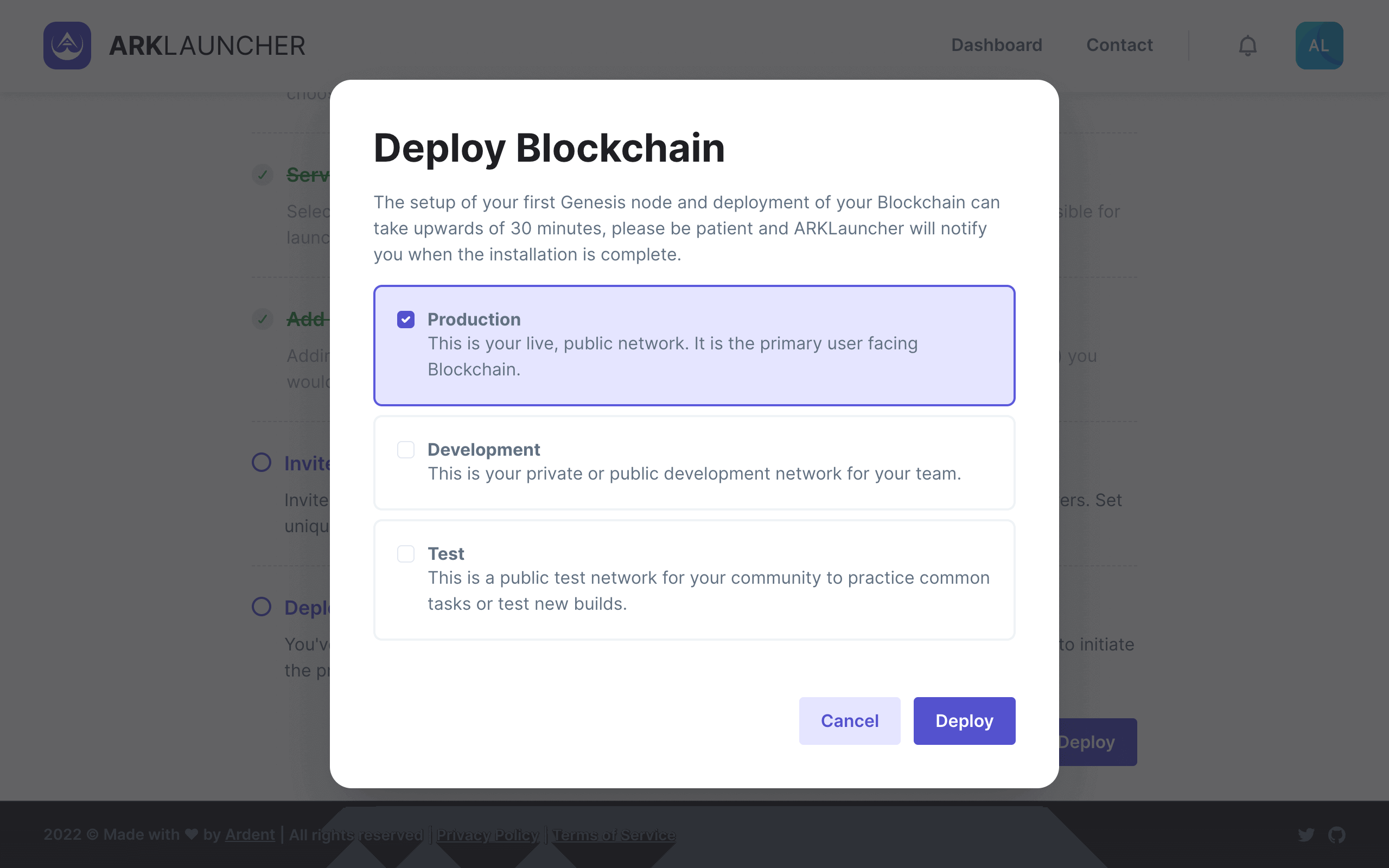Open the notifications bell

point(1247,46)
